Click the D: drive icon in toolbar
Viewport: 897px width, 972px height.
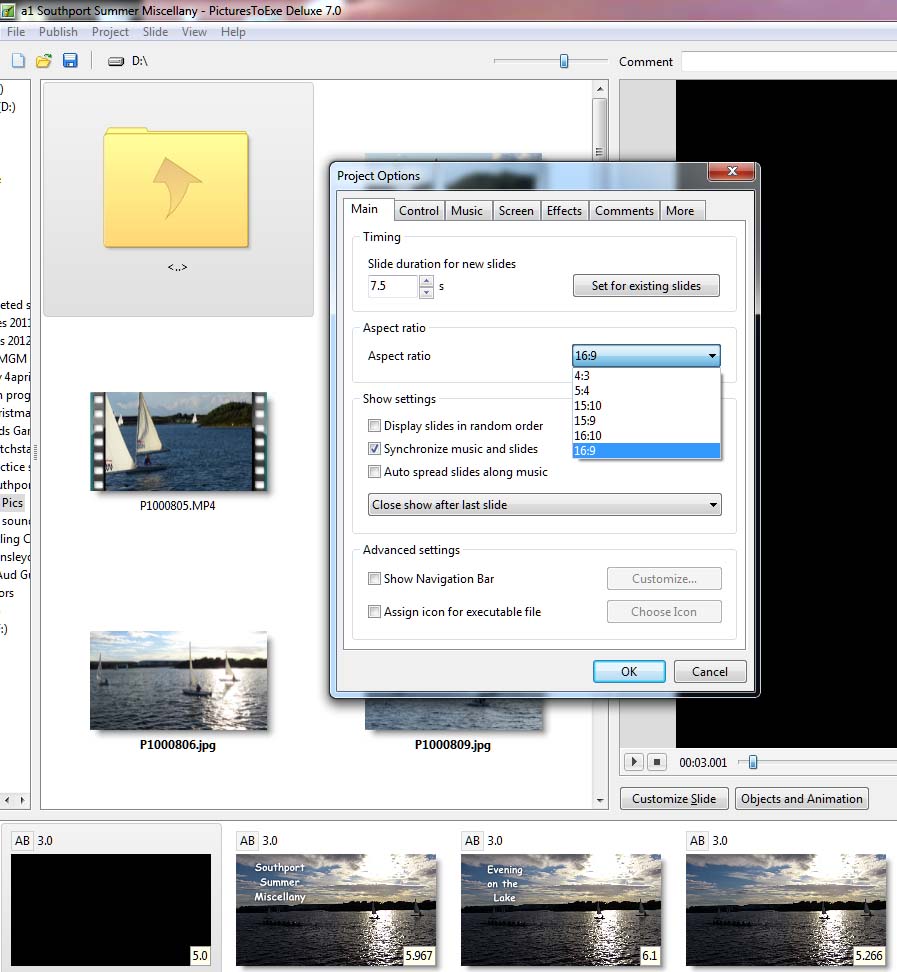(116, 61)
